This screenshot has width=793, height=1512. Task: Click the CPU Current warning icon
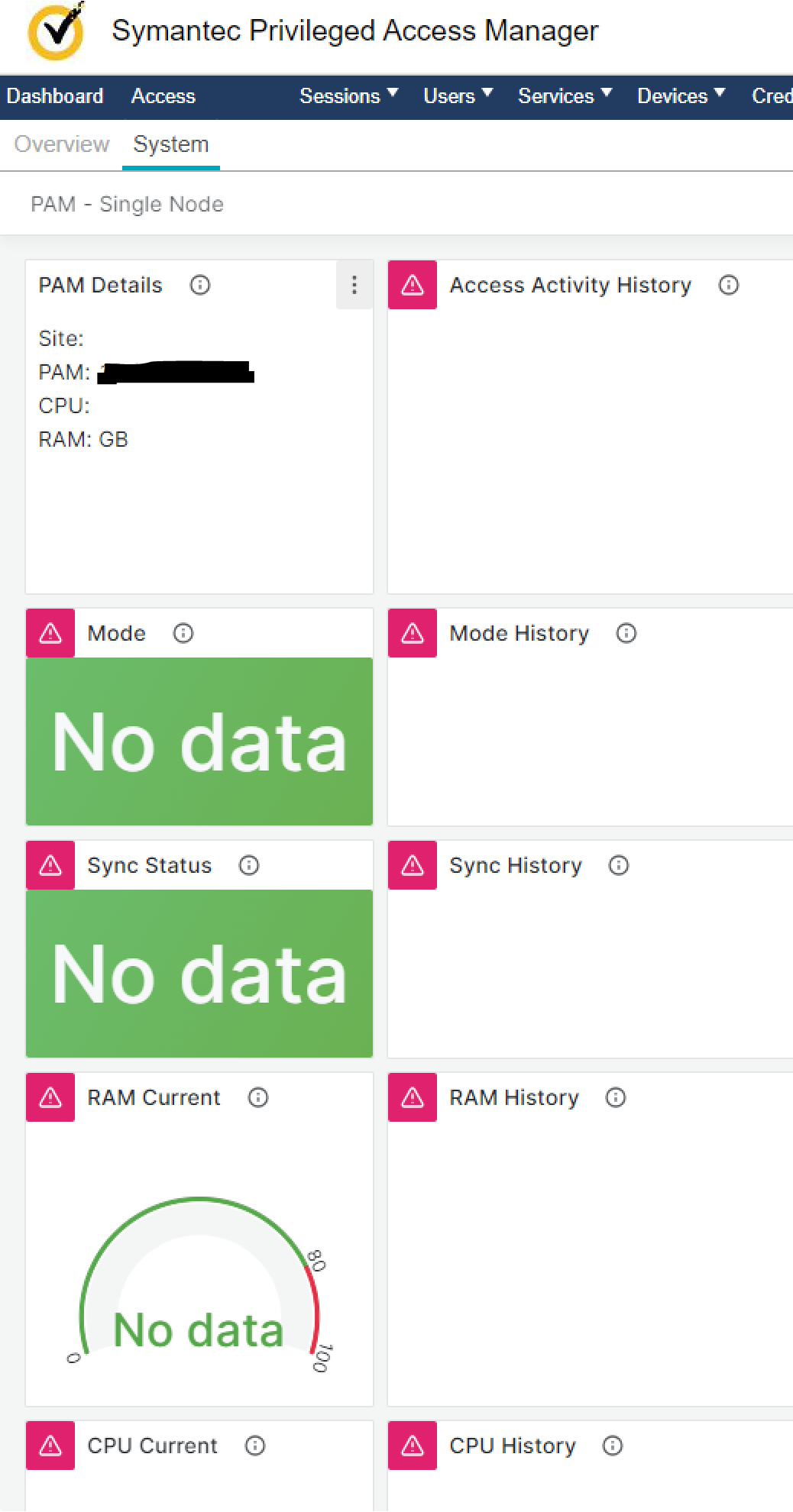coord(50,1446)
